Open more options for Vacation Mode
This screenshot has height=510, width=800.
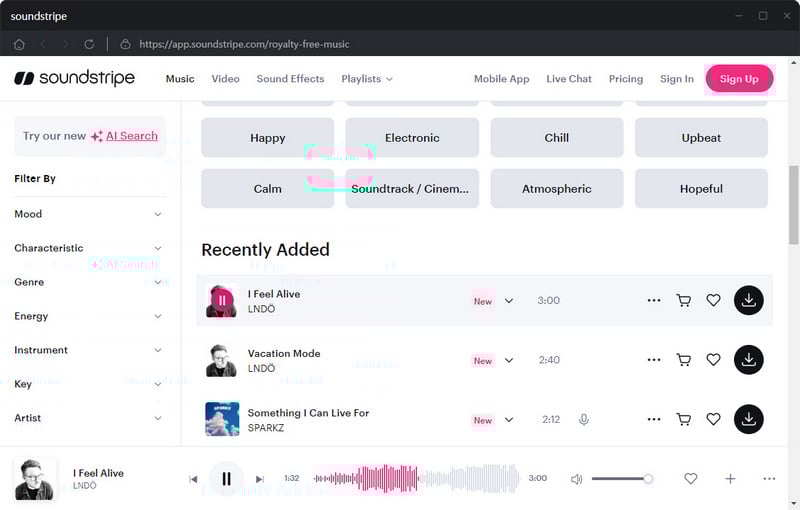pyautogui.click(x=654, y=360)
